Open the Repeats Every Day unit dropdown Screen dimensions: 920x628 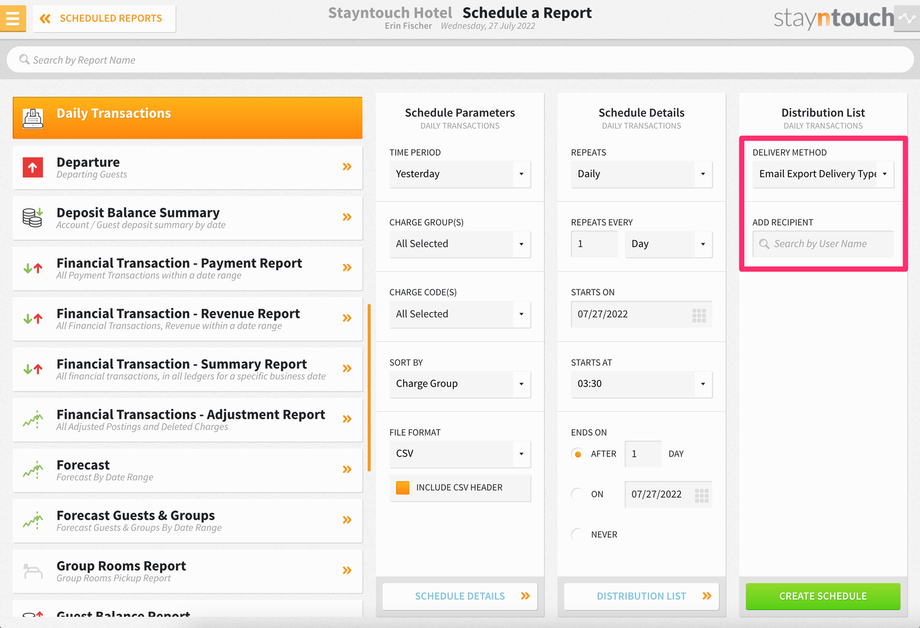pos(668,244)
